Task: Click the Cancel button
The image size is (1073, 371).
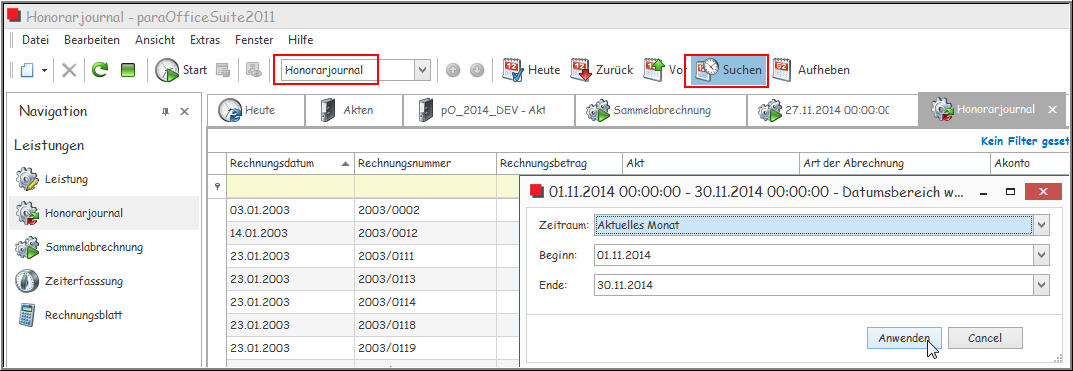Action: pos(985,337)
